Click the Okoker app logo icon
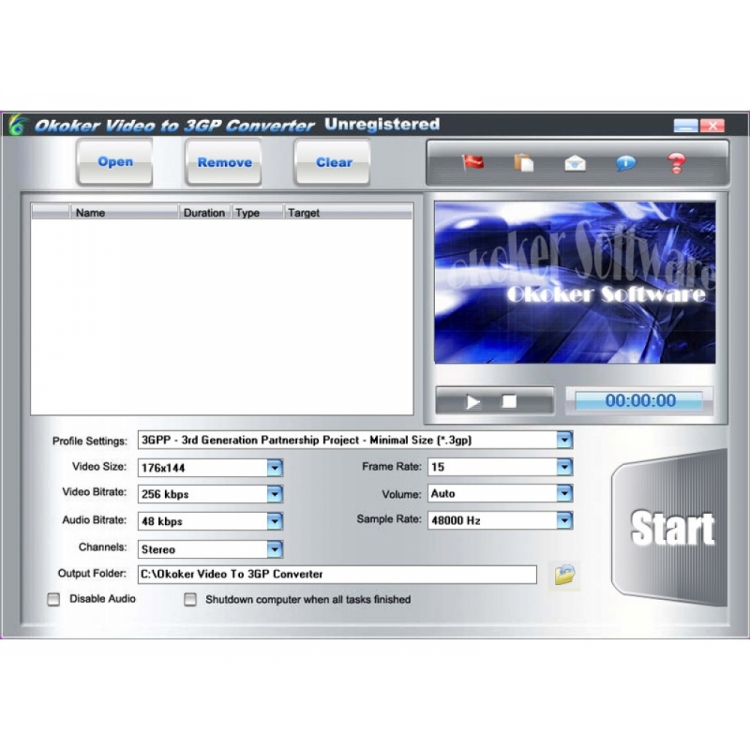 (17, 125)
